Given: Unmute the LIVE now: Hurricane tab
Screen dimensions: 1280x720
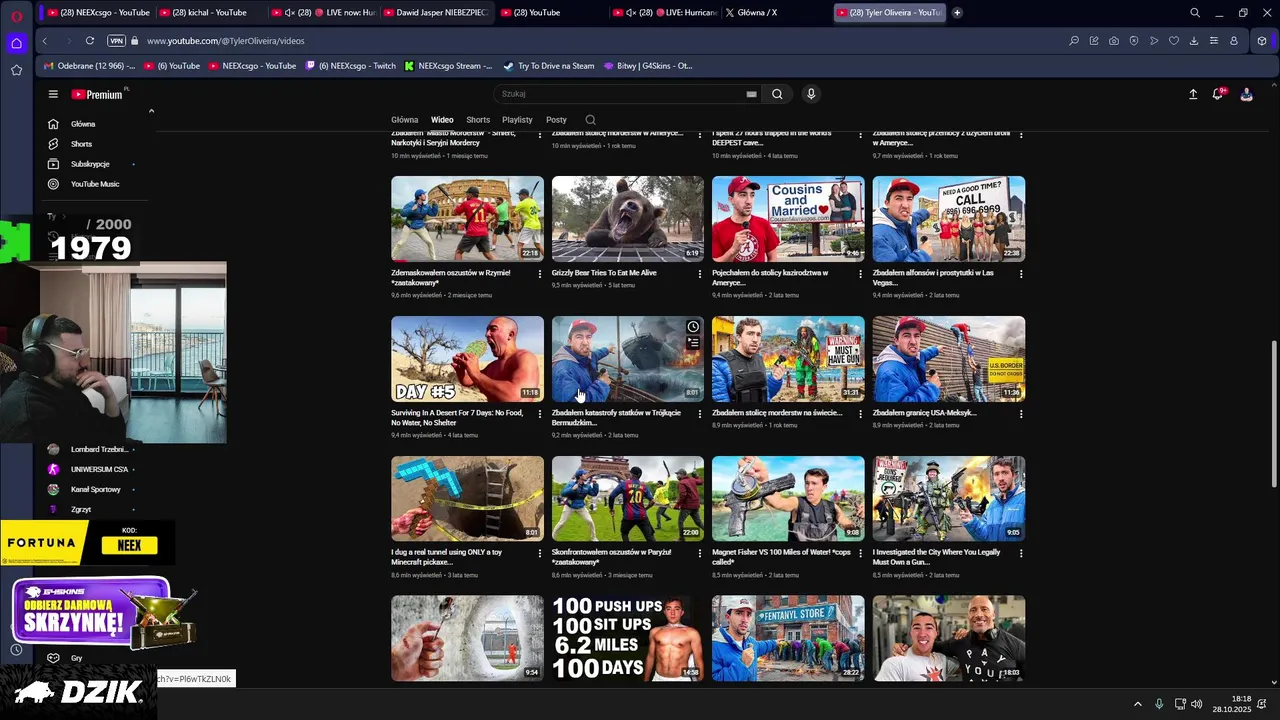Looking at the screenshot, I should 289,13.
